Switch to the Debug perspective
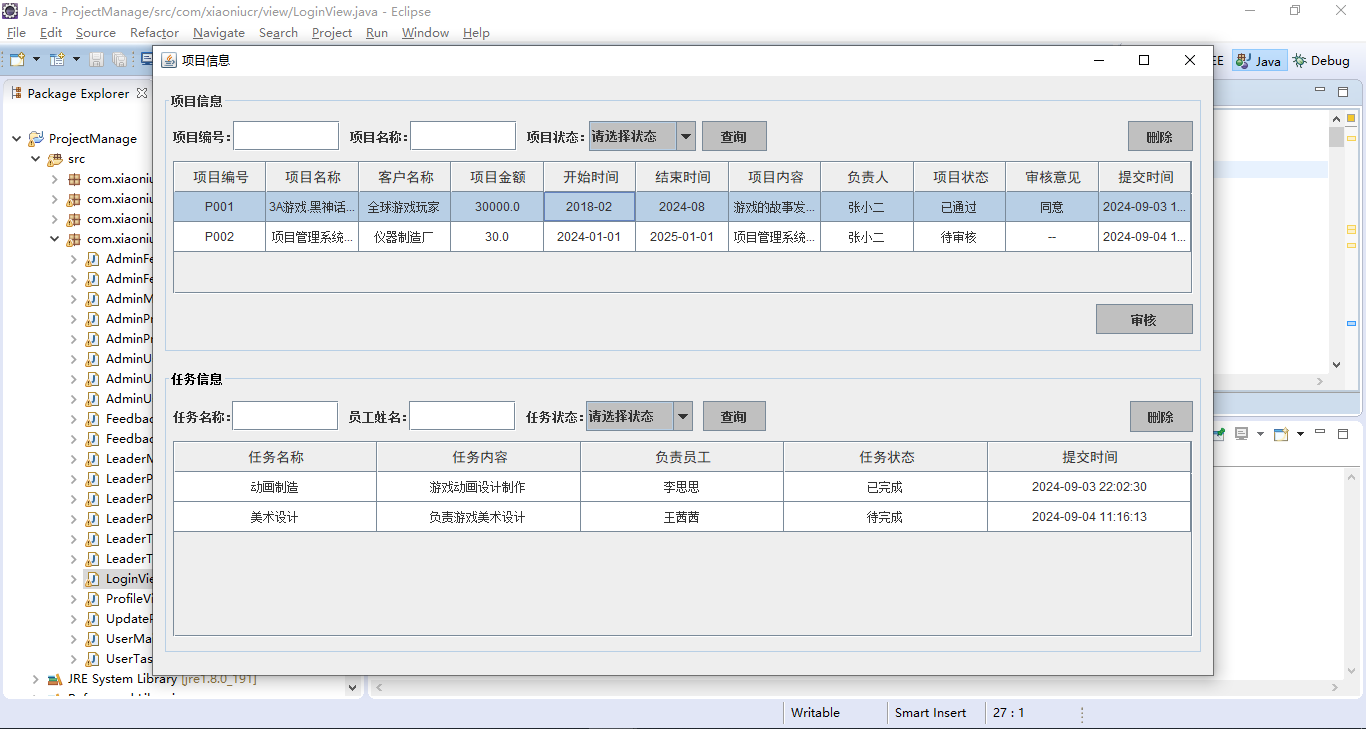Viewport: 1366px width, 729px height. pos(1320,61)
